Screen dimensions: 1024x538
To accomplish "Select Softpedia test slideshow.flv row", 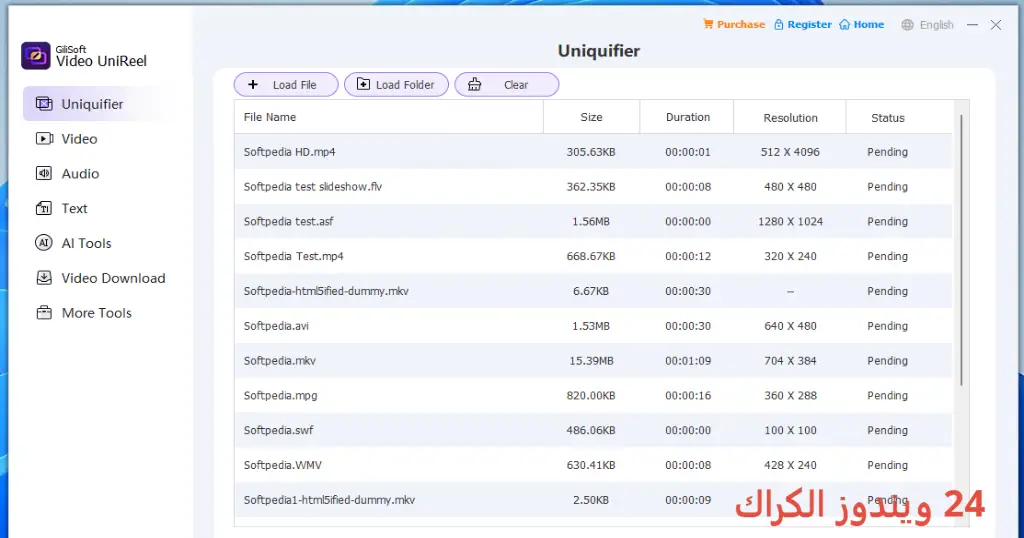I will [593, 186].
